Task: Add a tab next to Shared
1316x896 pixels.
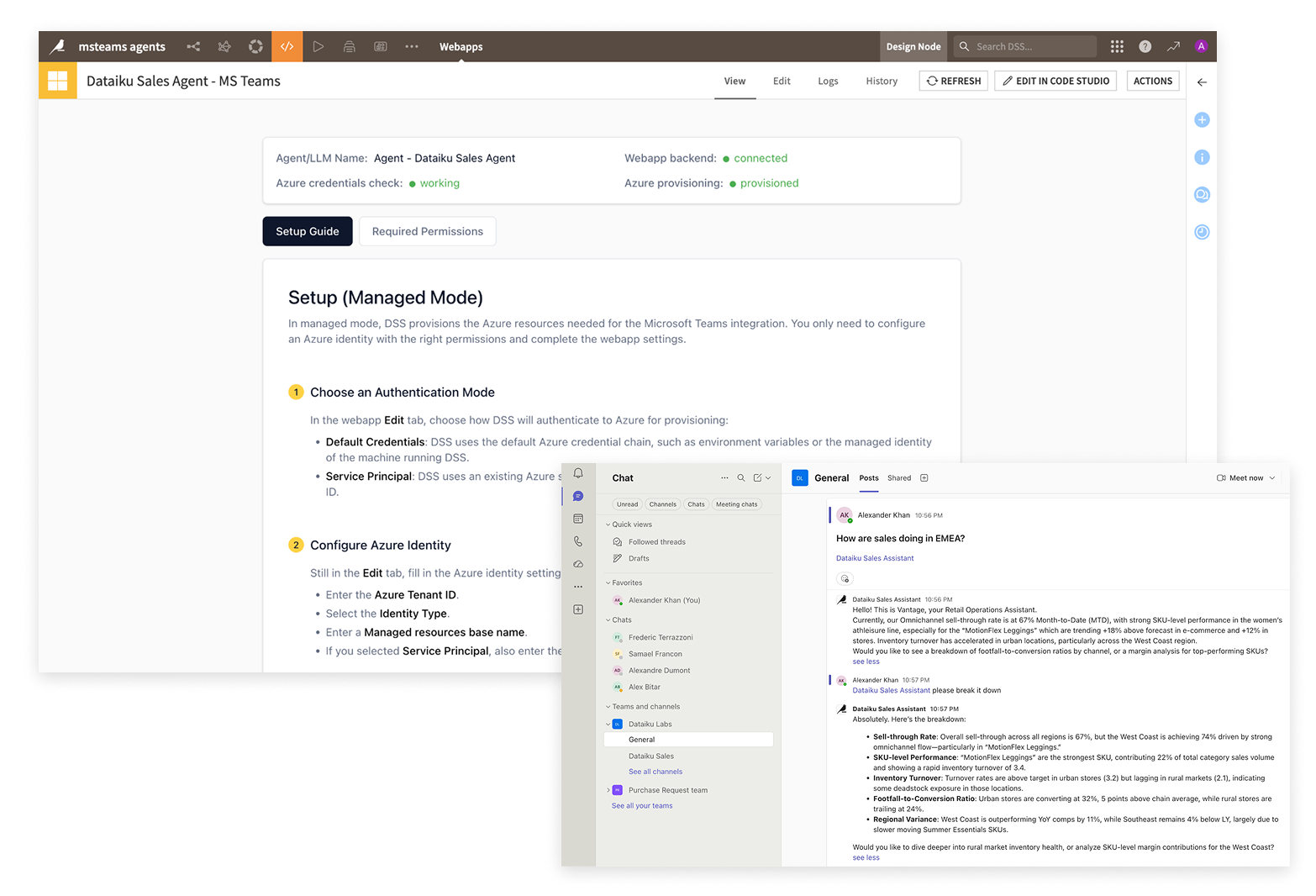Action: coord(924,478)
